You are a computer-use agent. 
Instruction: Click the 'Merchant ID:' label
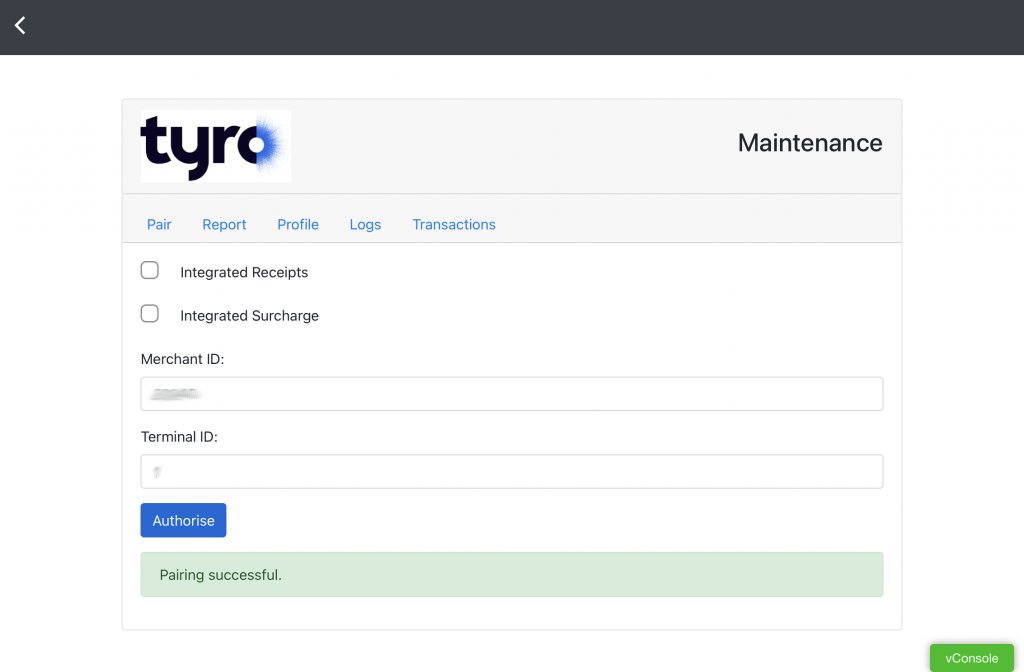(182, 359)
